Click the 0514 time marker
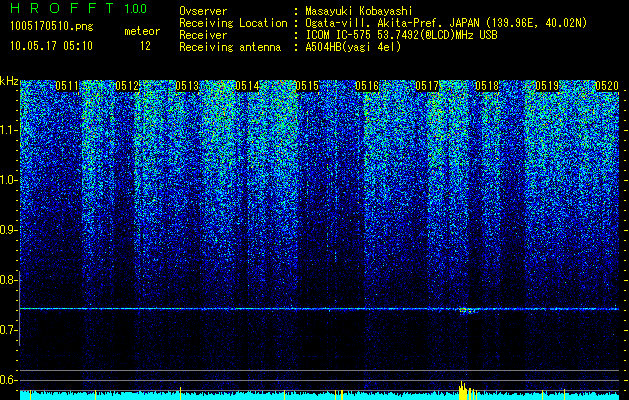Image resolution: width=629 pixels, height=400 pixels. pos(247,85)
